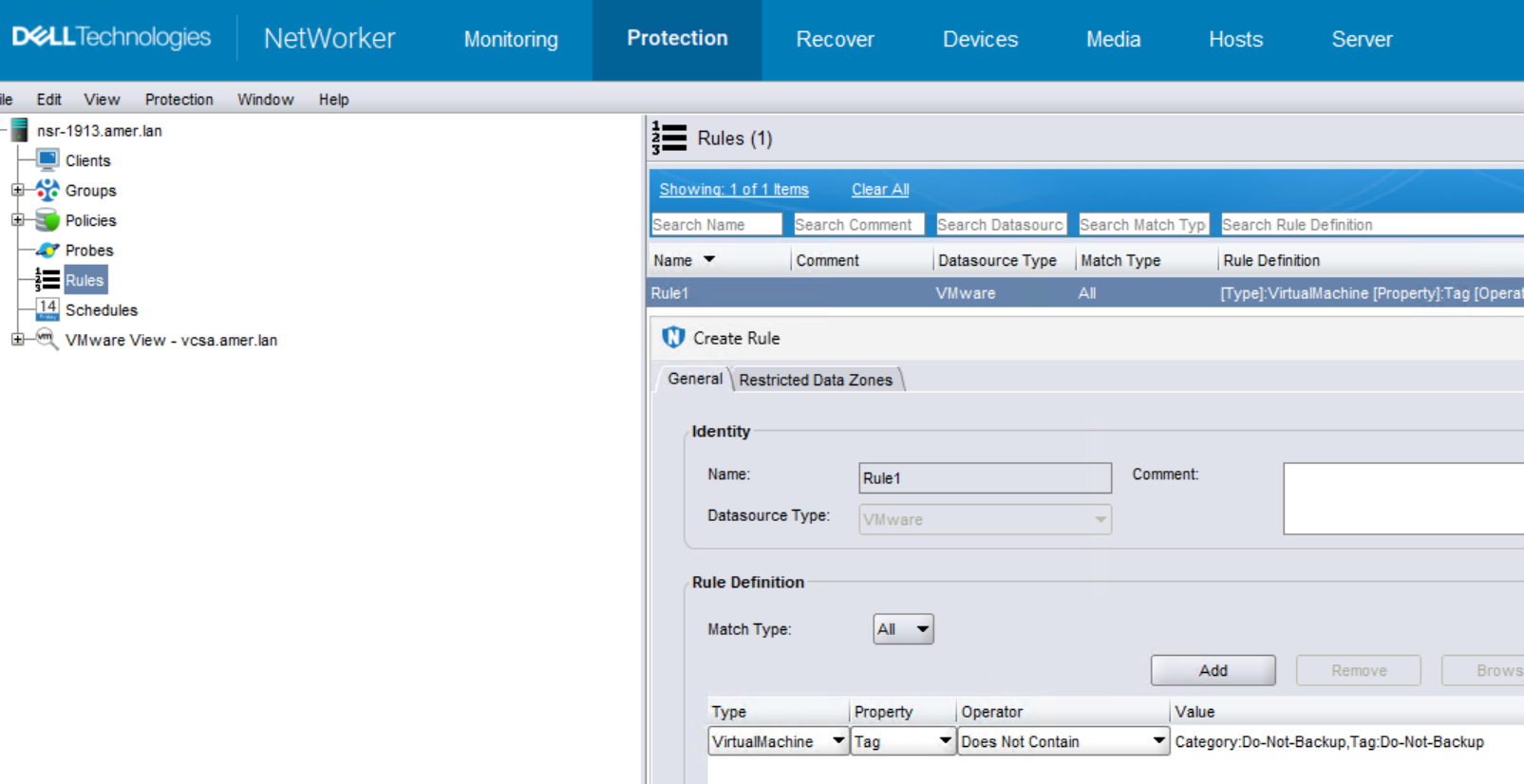Expand the Policies tree node

(17, 220)
